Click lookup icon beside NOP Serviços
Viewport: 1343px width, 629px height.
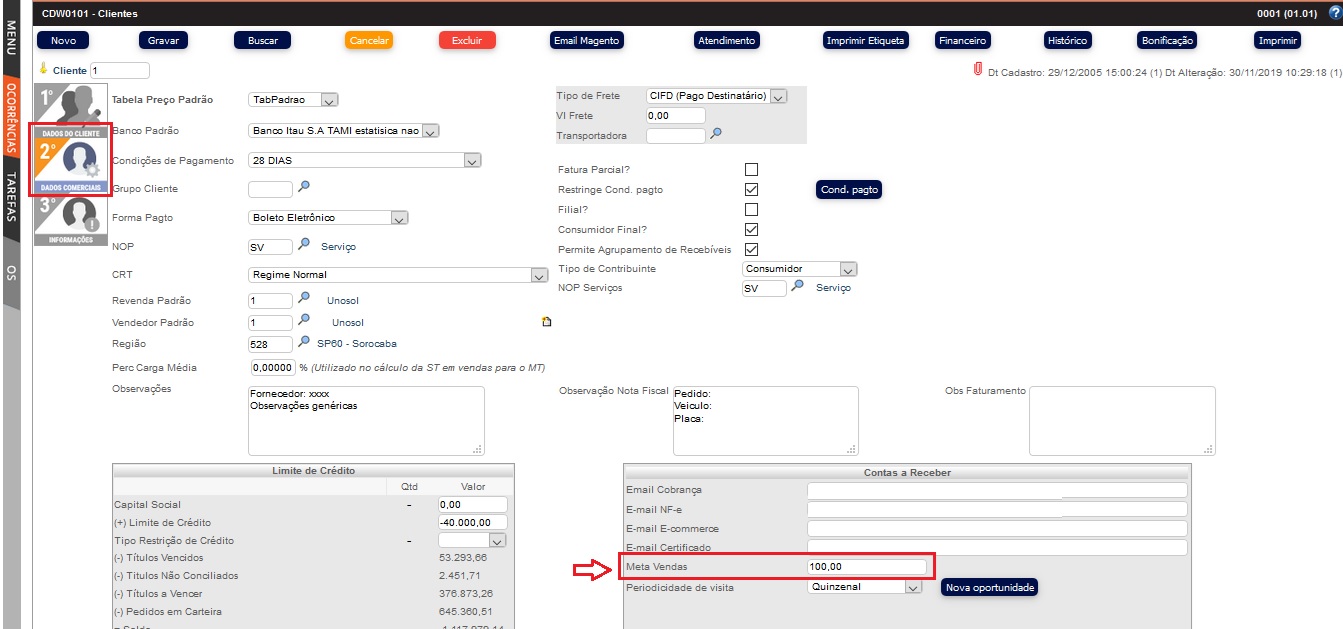coord(797,287)
